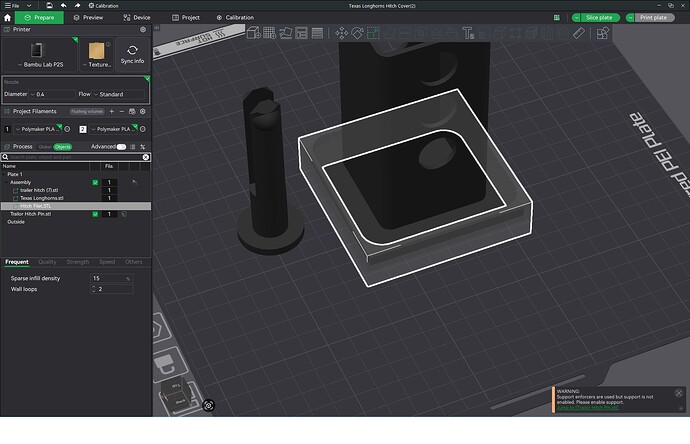Open printer settings gear icon
The width and height of the screenshot is (690, 444).
pos(143,29)
